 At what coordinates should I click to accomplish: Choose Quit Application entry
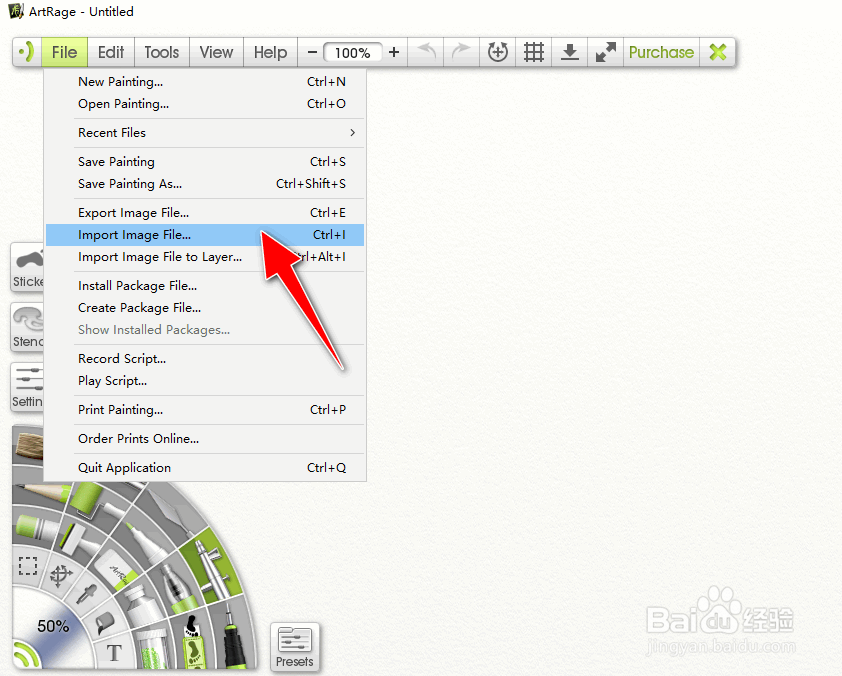tap(205, 468)
